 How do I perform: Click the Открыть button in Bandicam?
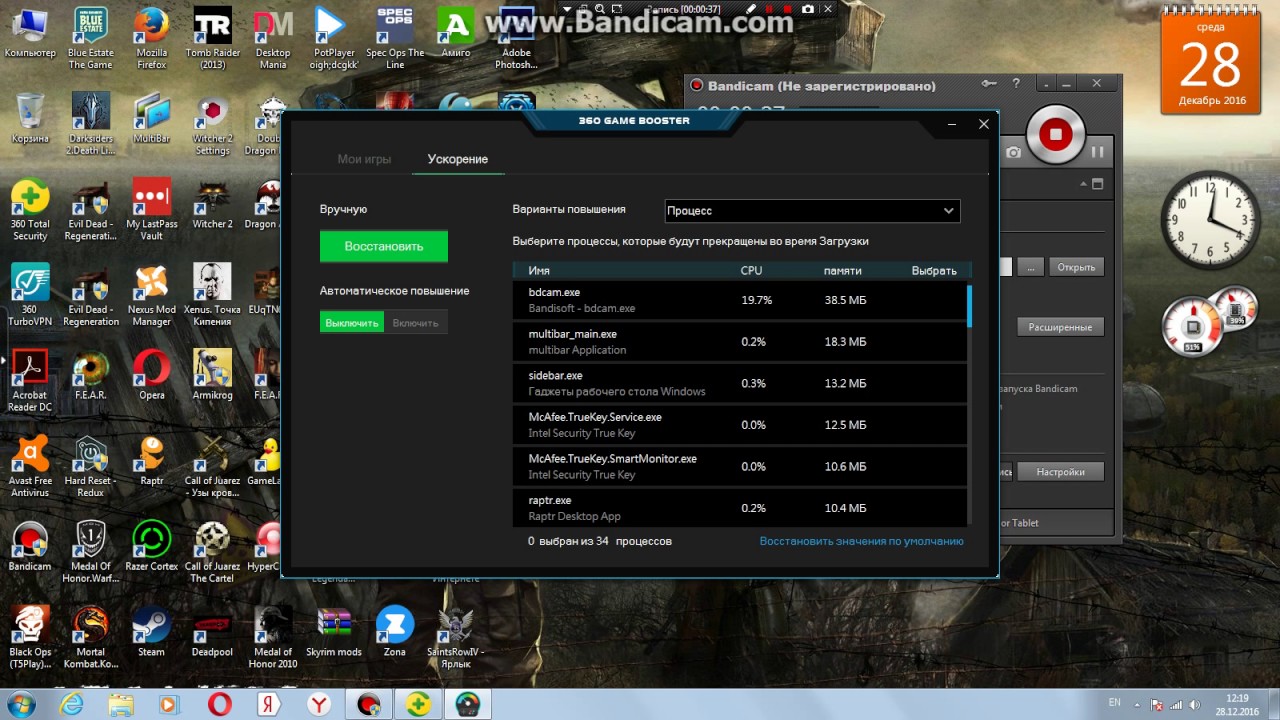[x=1077, y=267]
